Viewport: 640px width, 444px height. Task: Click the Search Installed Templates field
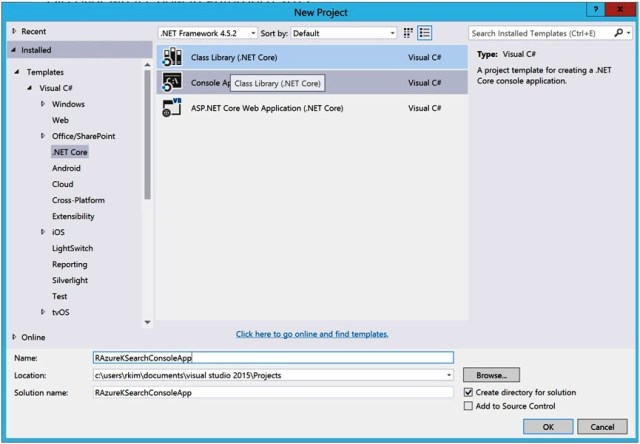pyautogui.click(x=541, y=33)
